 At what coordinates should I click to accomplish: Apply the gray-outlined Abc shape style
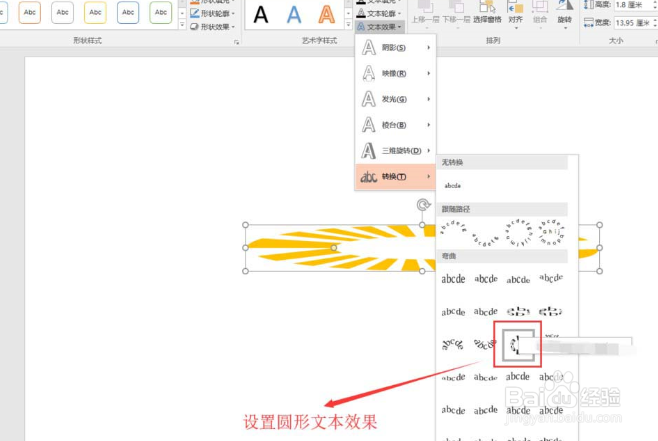tap(63, 12)
